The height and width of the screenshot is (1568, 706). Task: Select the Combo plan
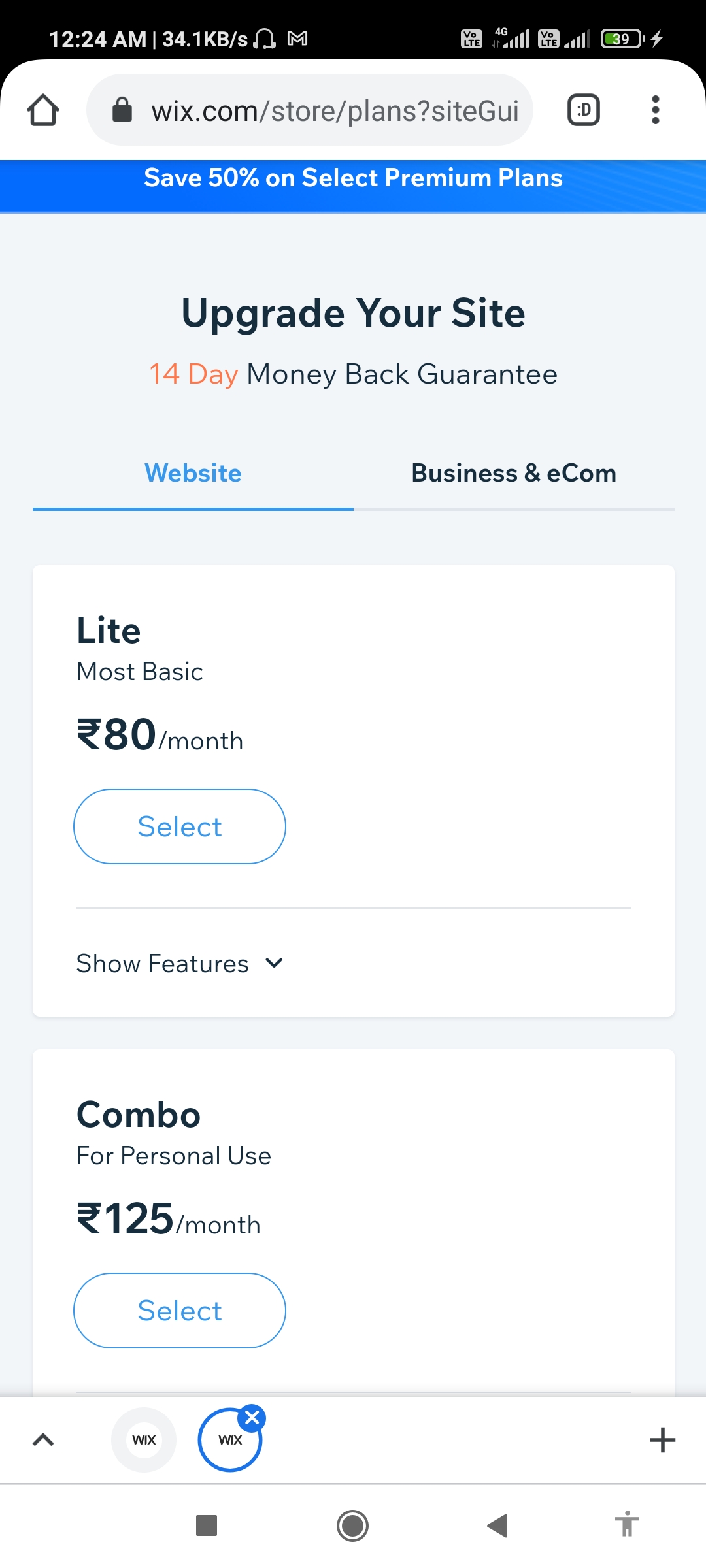point(180,1311)
